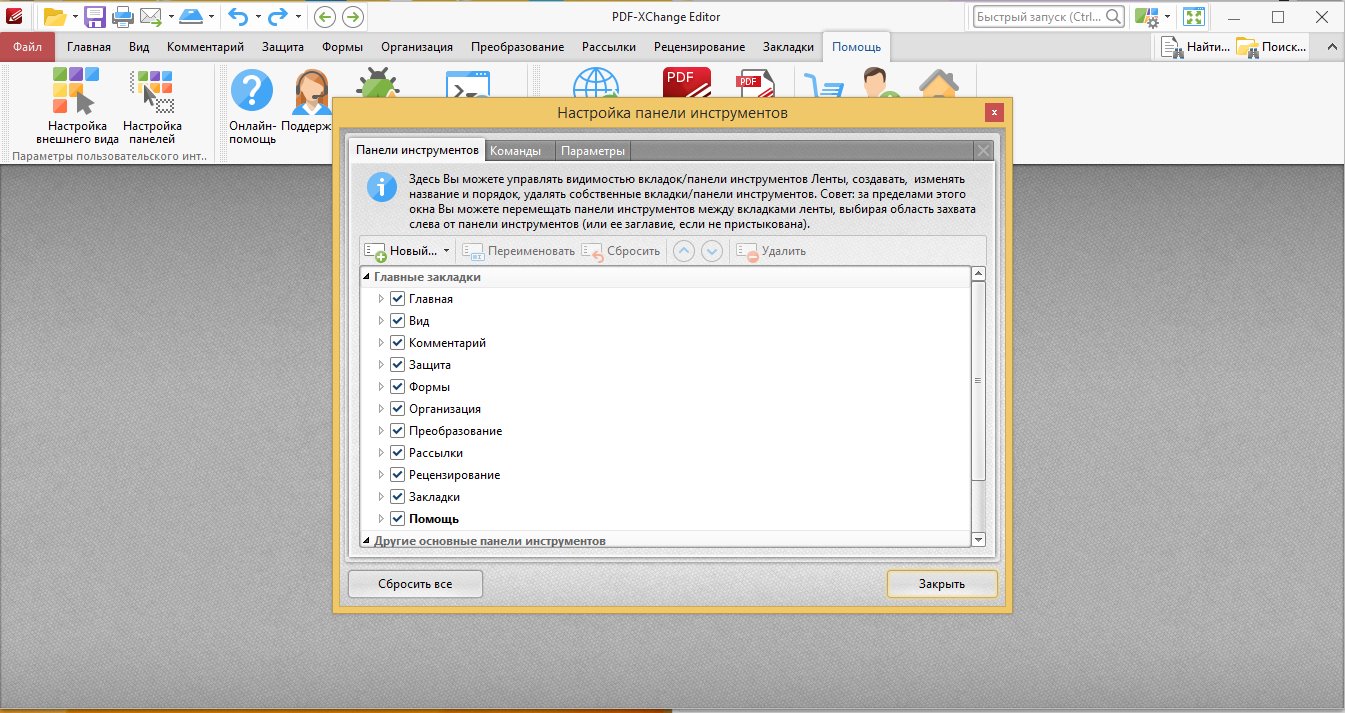
Task: Click the Undo arrow icon
Action: point(237,17)
